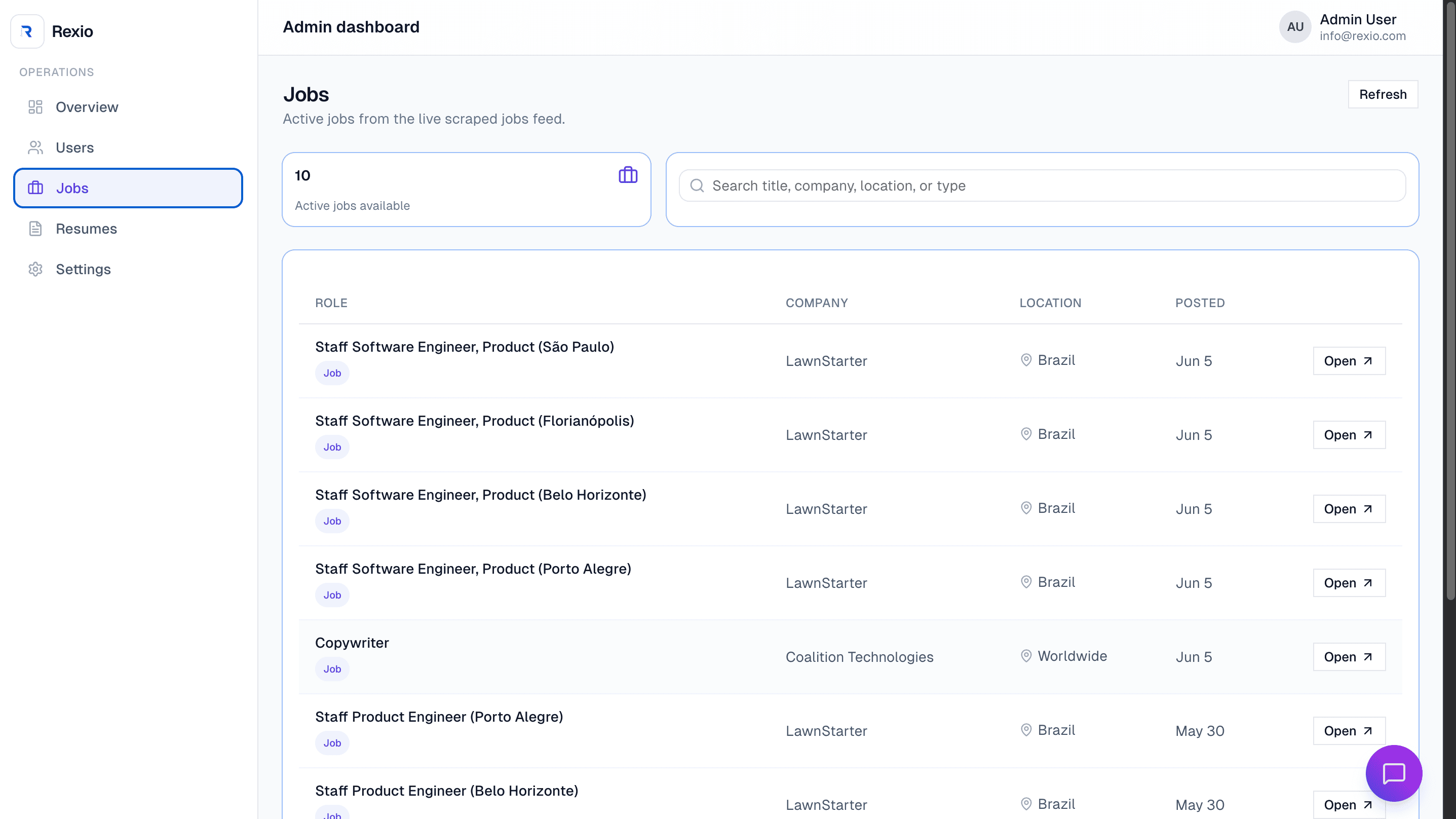
Task: Open the chat bubble widget
Action: (x=1394, y=773)
